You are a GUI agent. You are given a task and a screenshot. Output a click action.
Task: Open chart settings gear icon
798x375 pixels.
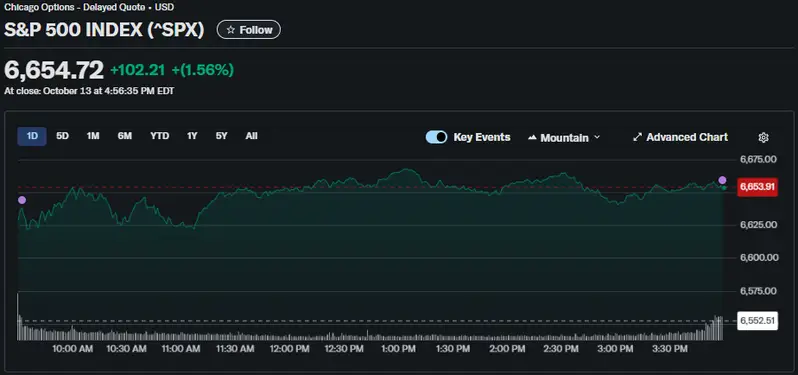pyautogui.click(x=763, y=137)
